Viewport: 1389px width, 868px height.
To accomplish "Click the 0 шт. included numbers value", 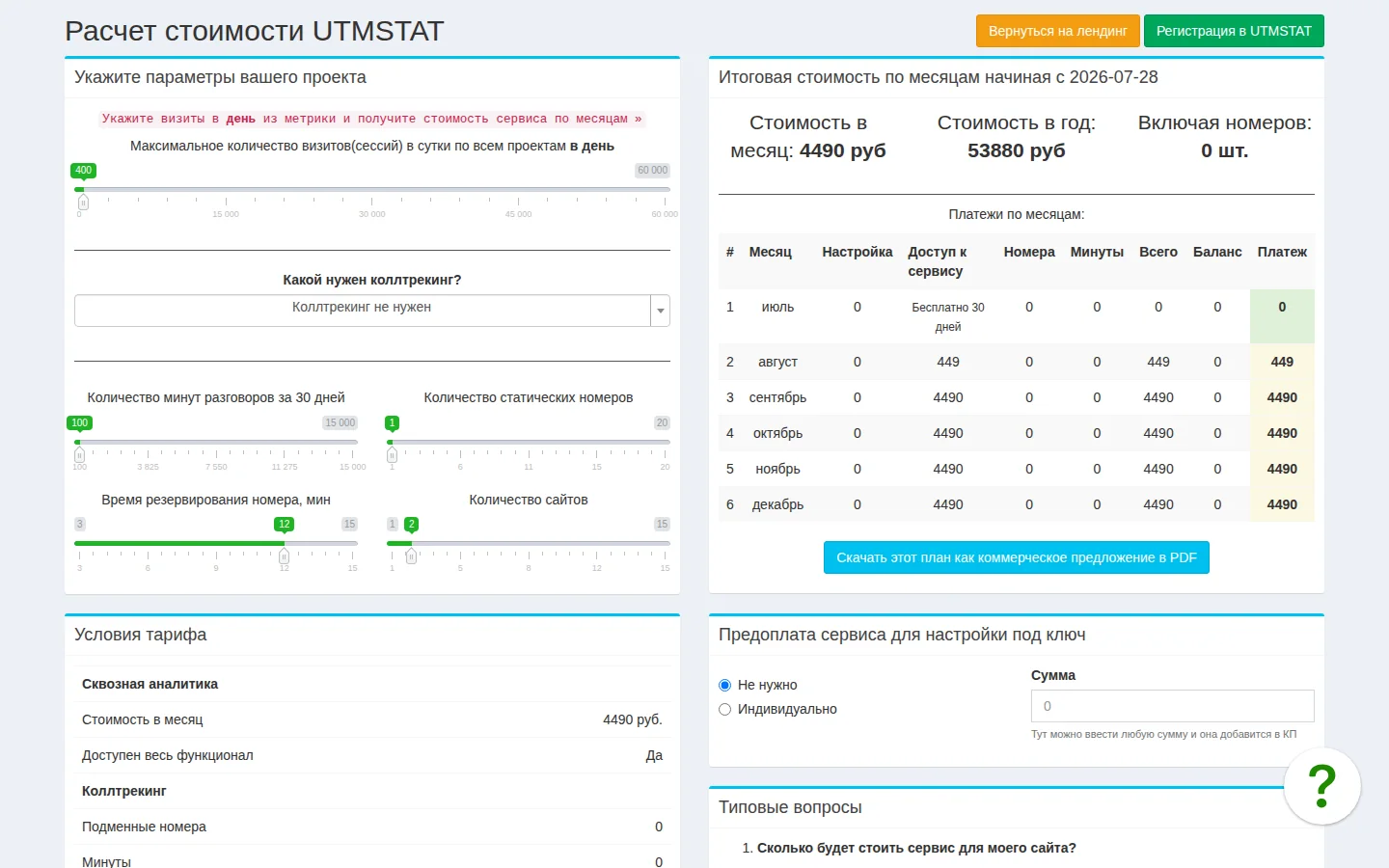I will coord(1224,150).
